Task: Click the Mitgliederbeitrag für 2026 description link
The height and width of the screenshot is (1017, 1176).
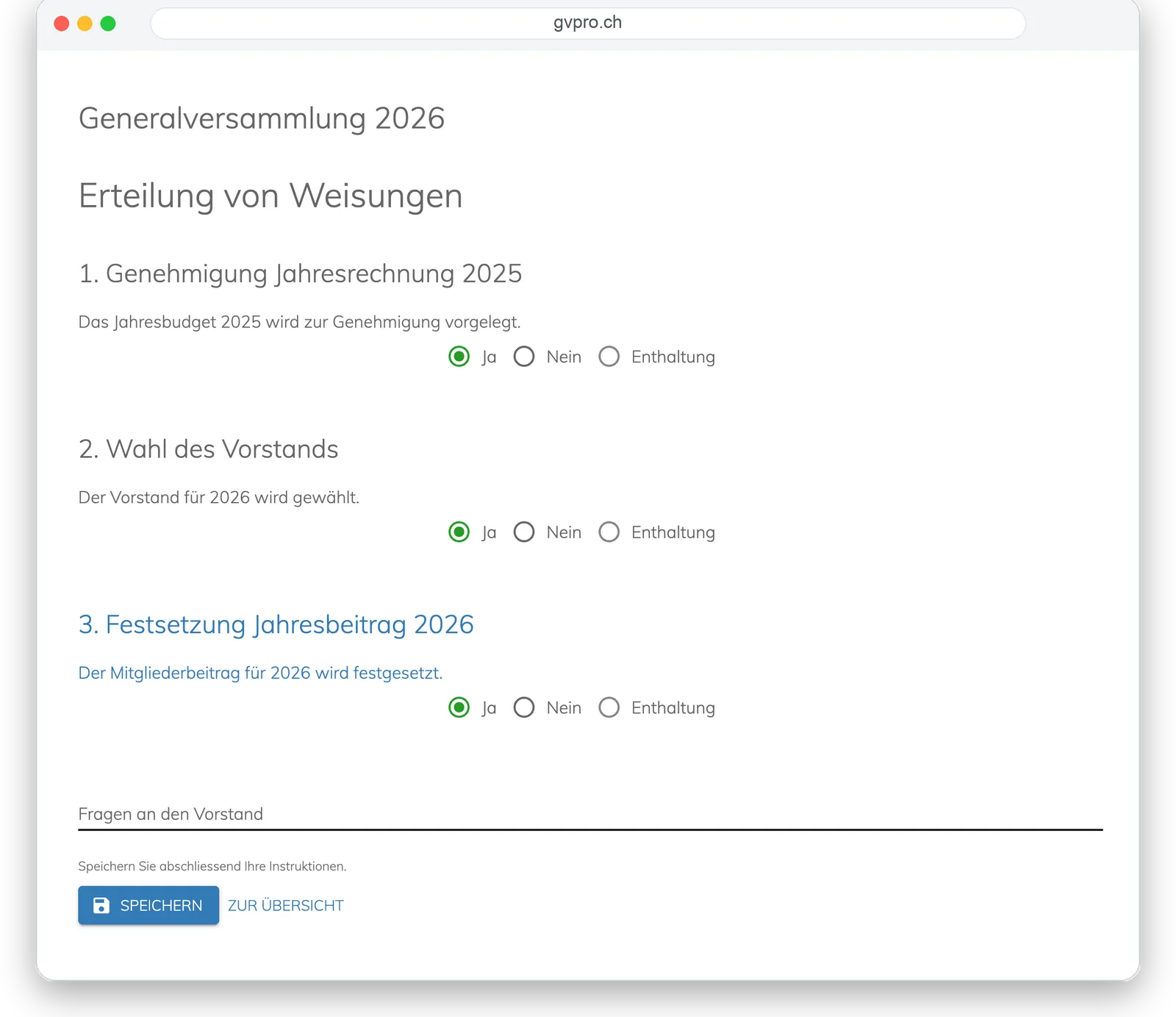Action: (260, 673)
